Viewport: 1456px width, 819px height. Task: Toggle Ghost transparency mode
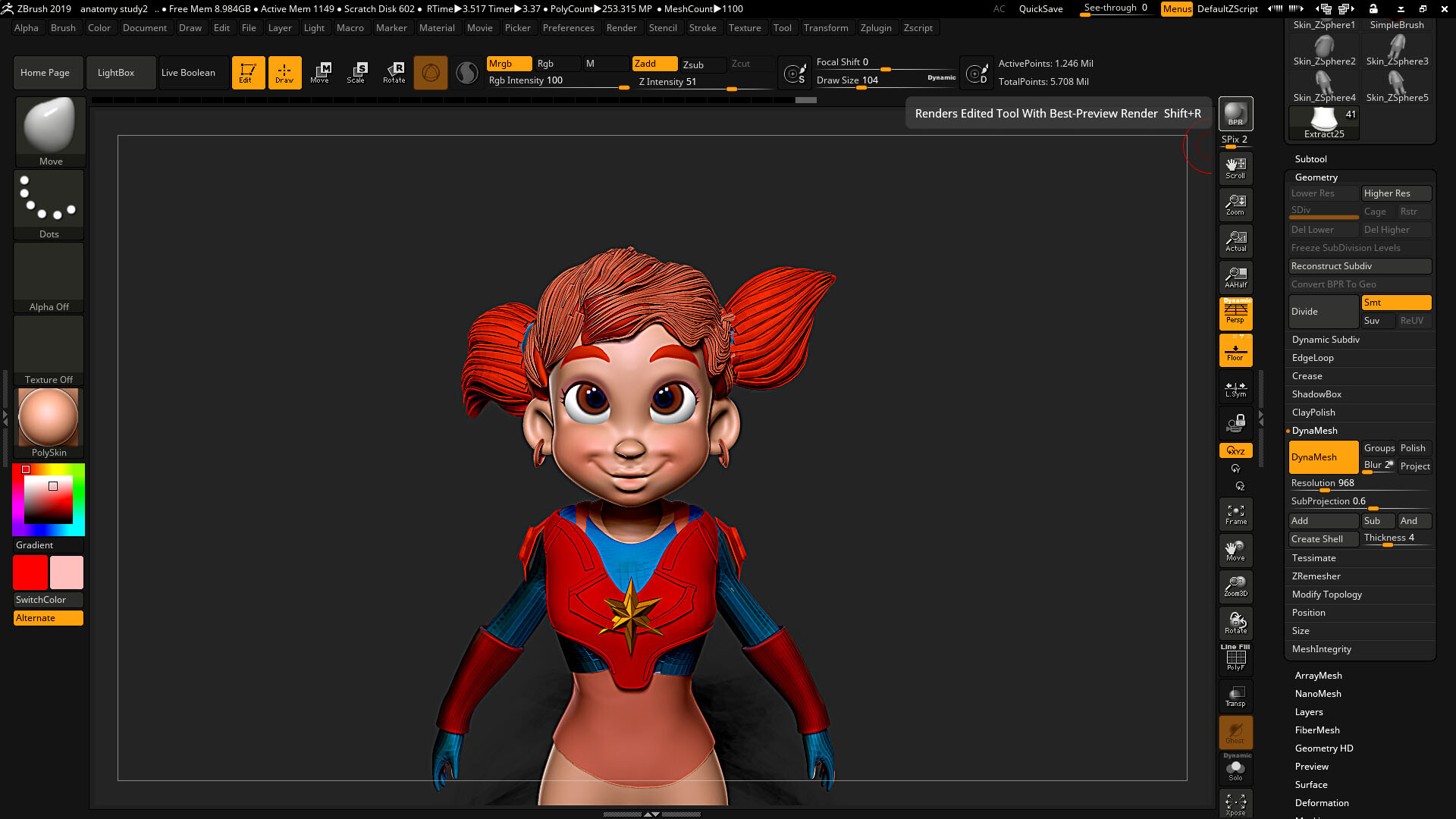[x=1235, y=732]
